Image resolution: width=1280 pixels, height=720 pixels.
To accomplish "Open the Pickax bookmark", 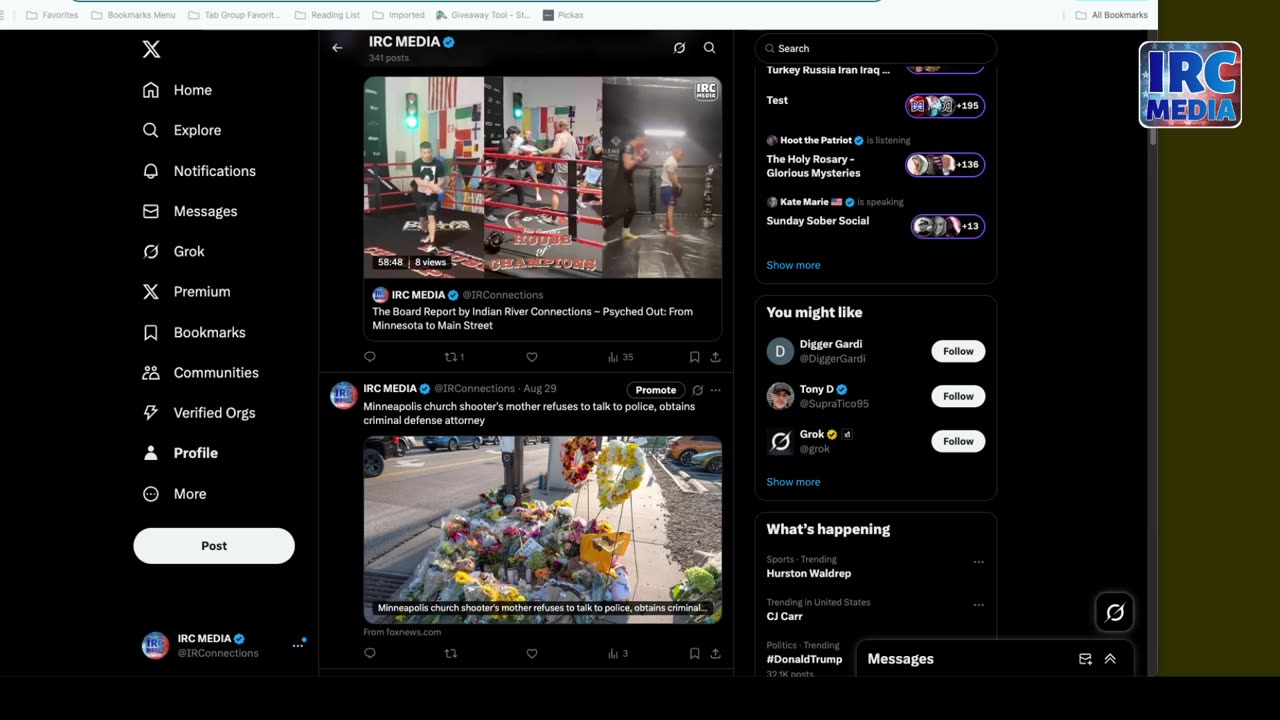I will click(x=563, y=15).
